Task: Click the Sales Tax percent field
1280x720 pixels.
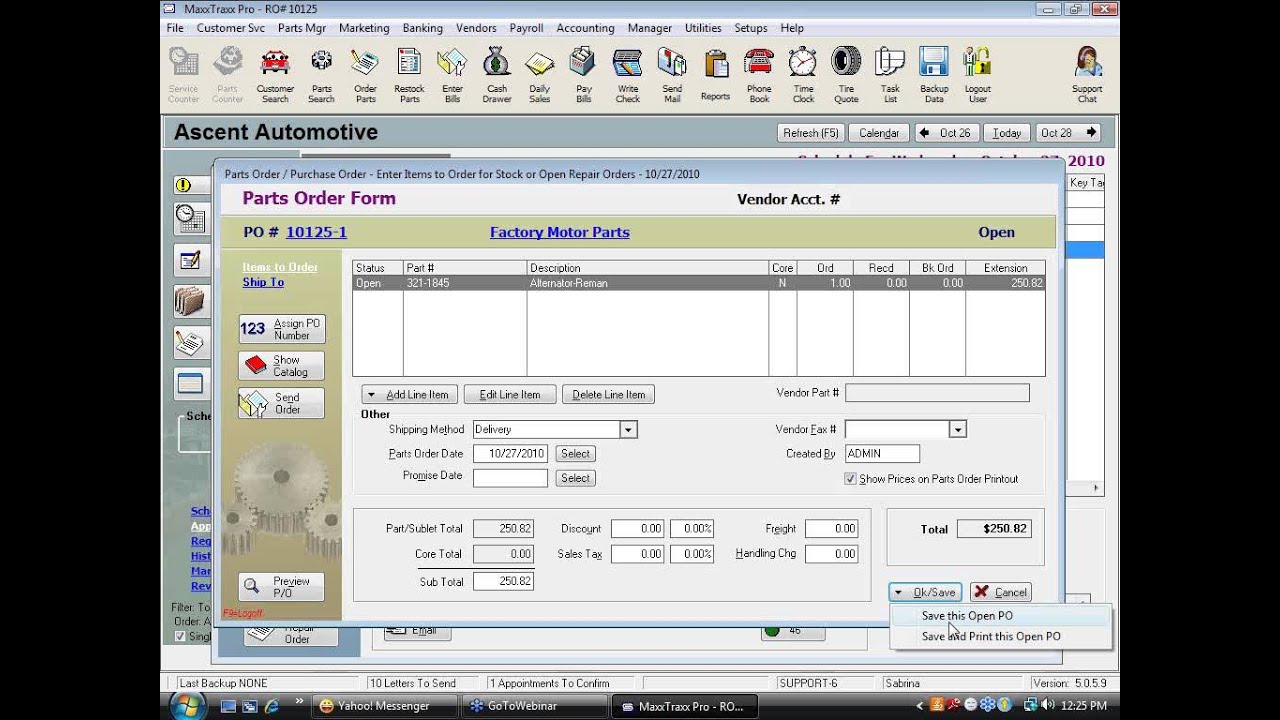Action: (x=692, y=554)
